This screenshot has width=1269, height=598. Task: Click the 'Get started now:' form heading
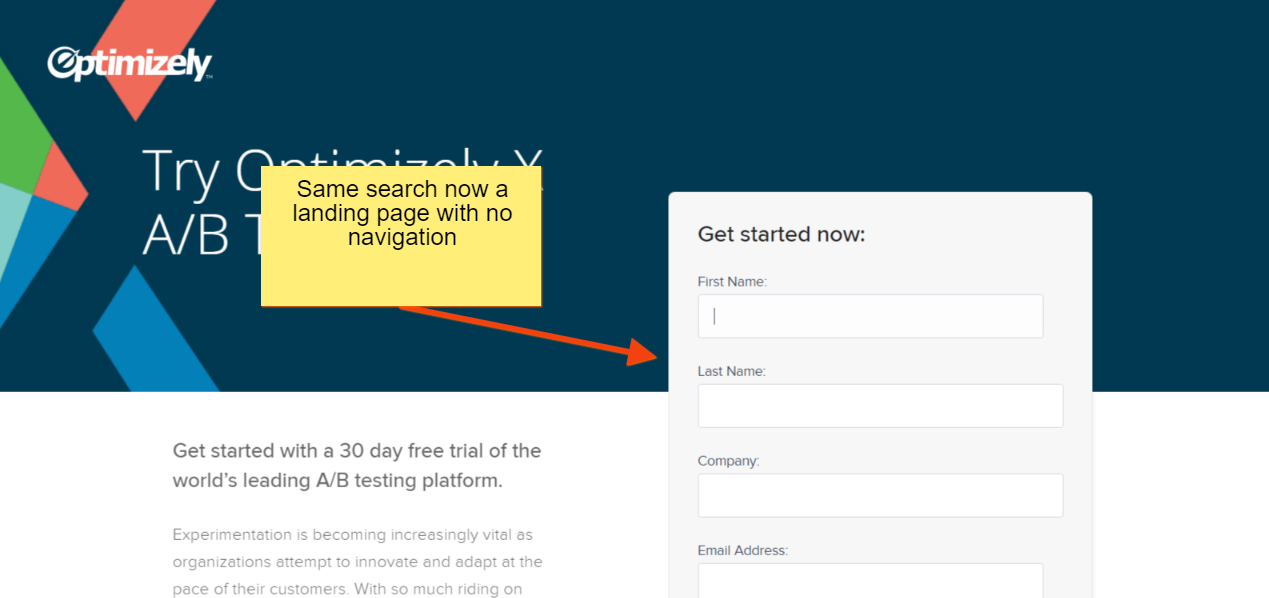pyautogui.click(x=781, y=234)
